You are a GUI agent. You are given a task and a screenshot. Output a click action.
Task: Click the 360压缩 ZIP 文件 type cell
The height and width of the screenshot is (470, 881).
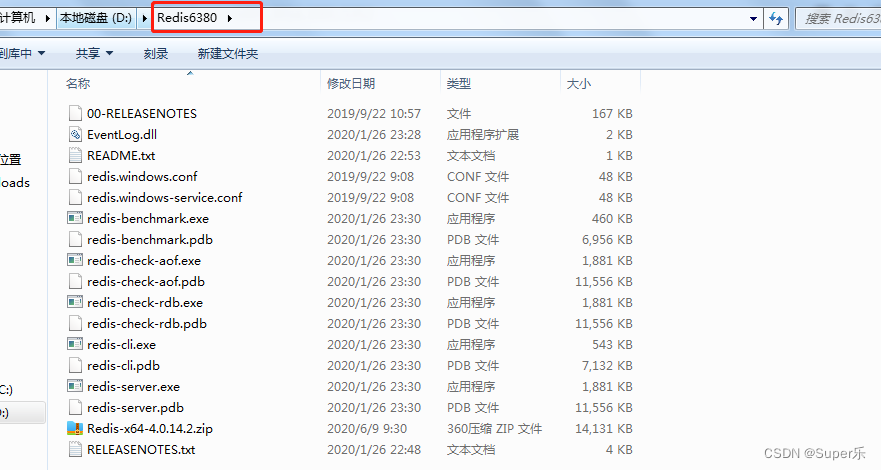pos(494,428)
